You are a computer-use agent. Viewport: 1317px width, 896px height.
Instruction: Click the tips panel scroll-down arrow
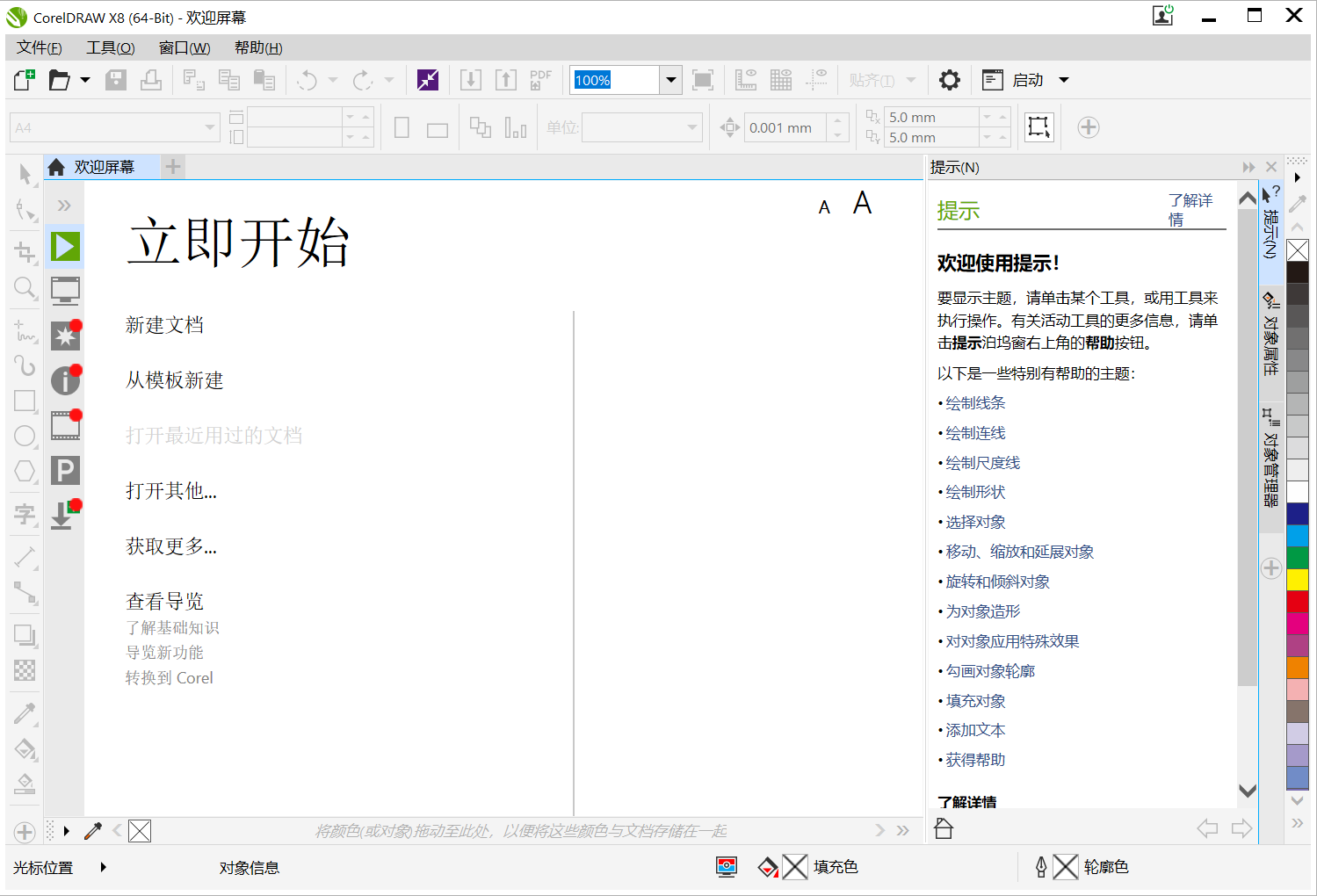pyautogui.click(x=1247, y=791)
